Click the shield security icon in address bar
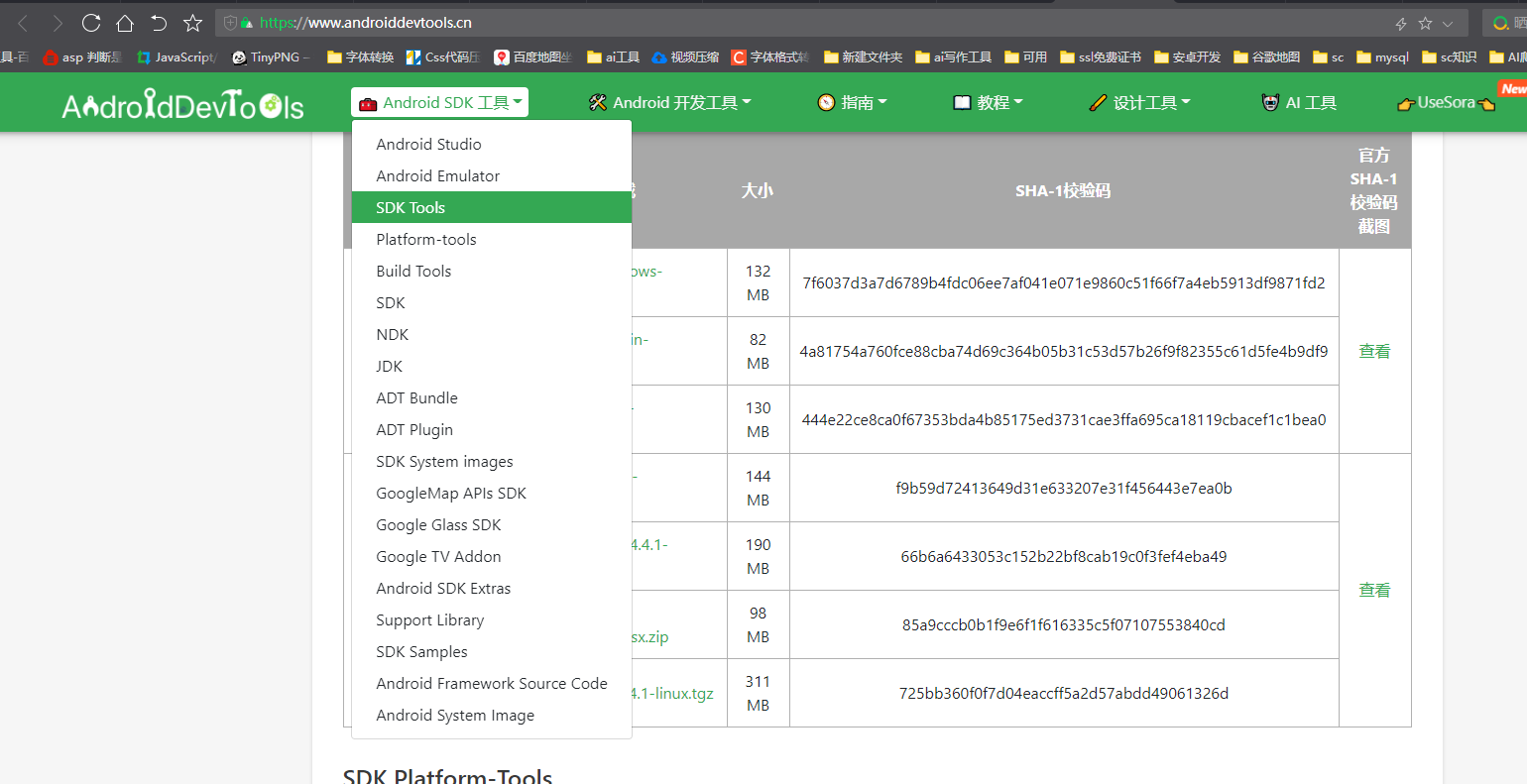Viewport: 1527px width, 784px height. [x=230, y=23]
